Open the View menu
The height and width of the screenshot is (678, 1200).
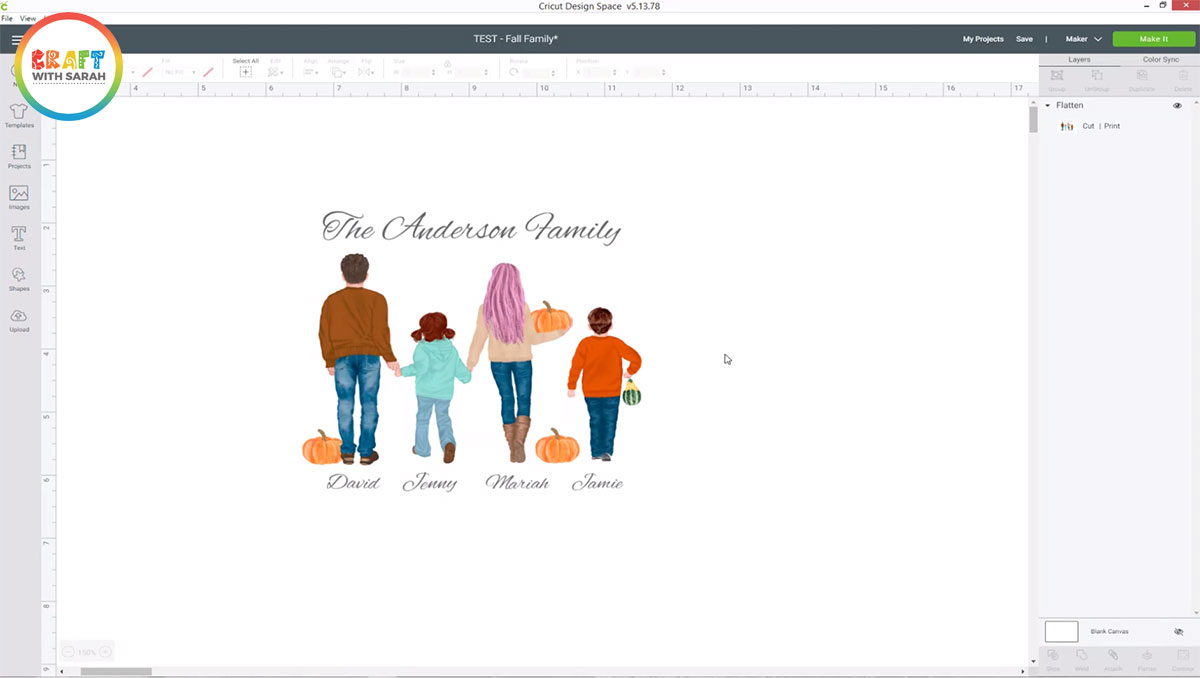(27, 18)
